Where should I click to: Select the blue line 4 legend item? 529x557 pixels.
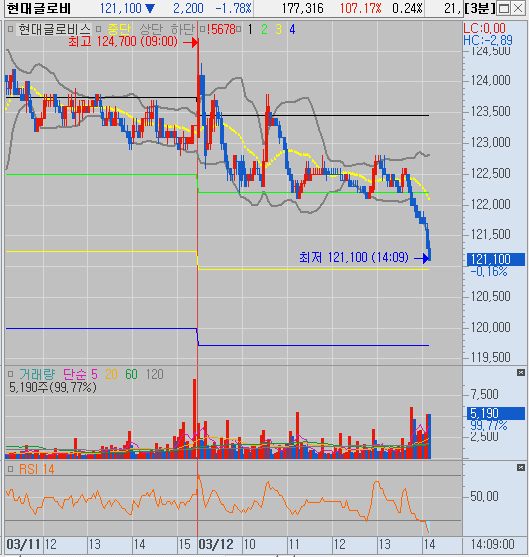(292, 29)
